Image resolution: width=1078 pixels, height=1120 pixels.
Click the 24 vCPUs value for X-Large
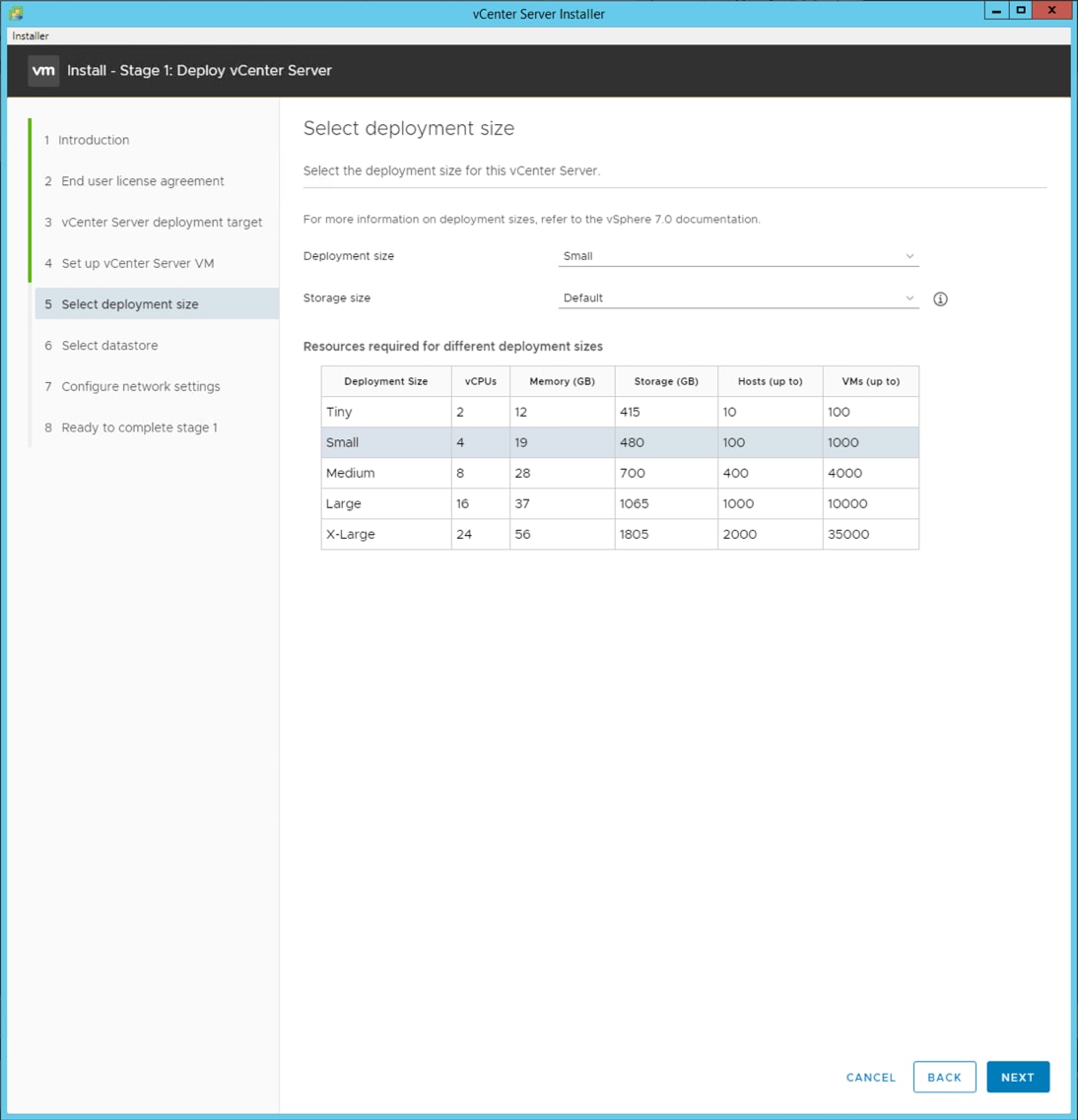pyautogui.click(x=464, y=534)
